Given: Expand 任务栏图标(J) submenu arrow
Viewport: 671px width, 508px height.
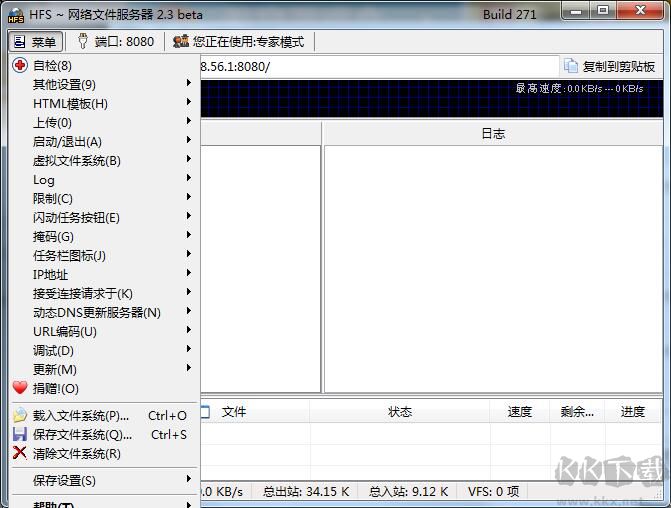Looking at the screenshot, I should coord(189,254).
